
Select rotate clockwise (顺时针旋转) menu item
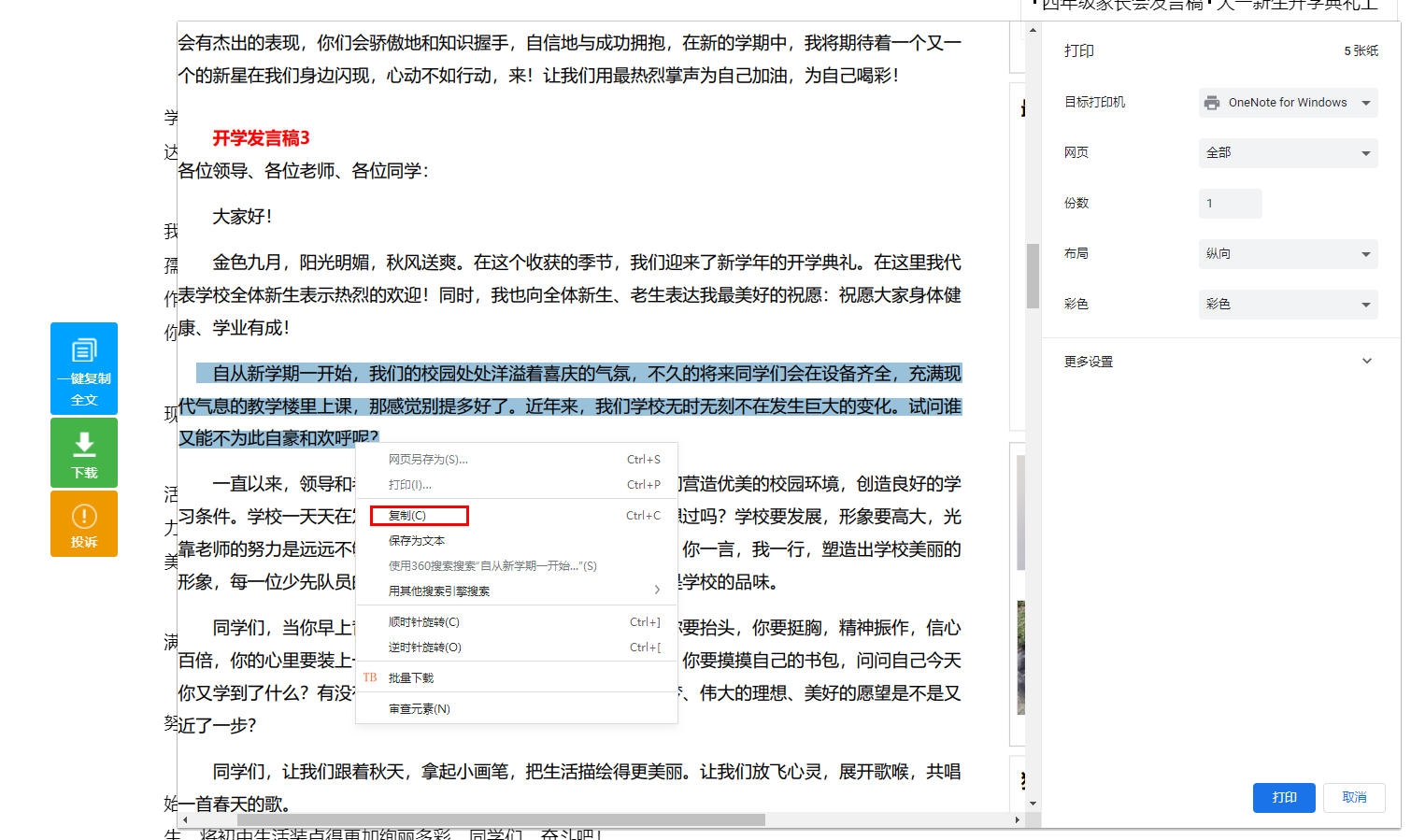[x=517, y=622]
